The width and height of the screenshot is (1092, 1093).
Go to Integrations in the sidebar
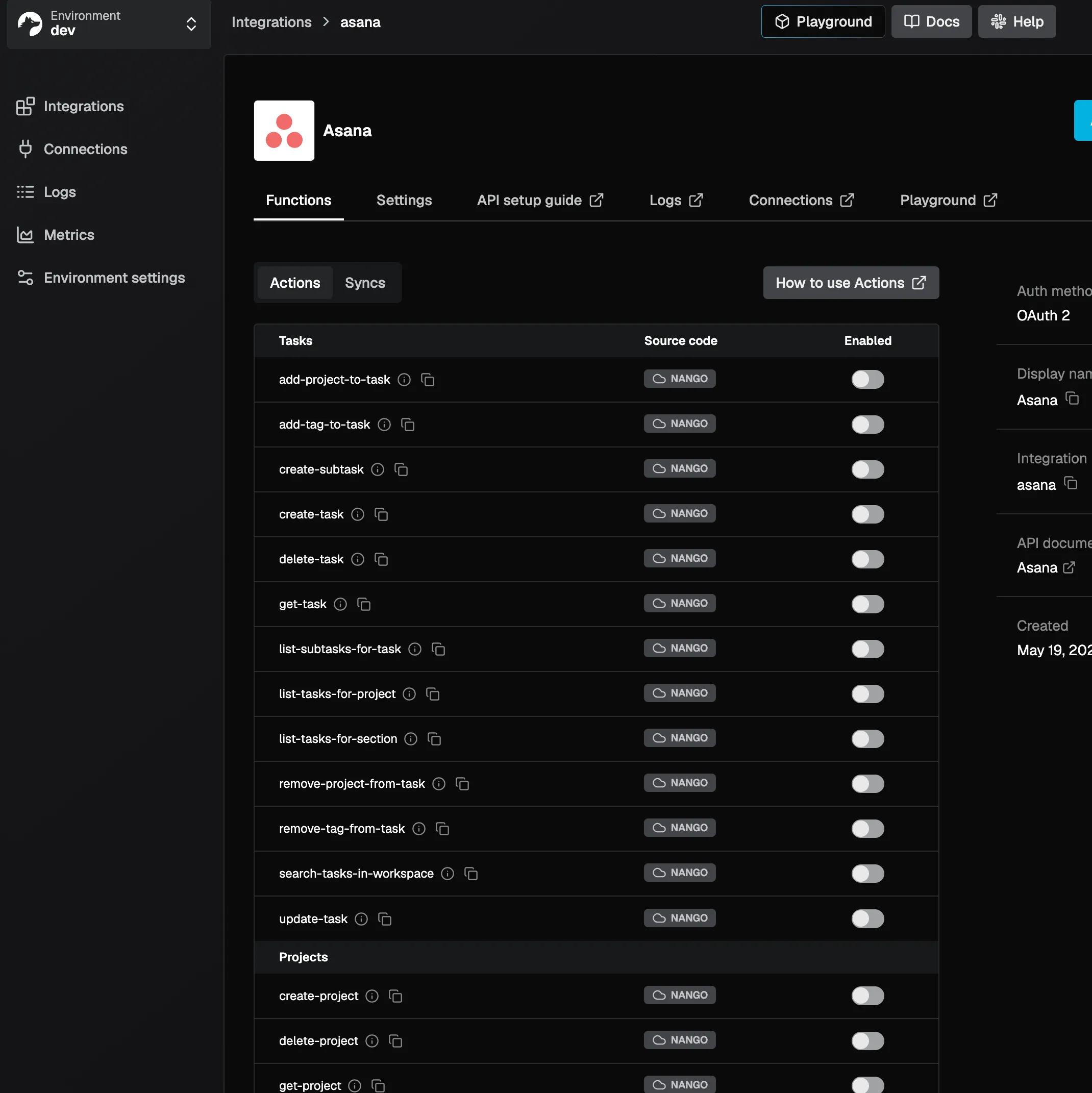coord(70,106)
